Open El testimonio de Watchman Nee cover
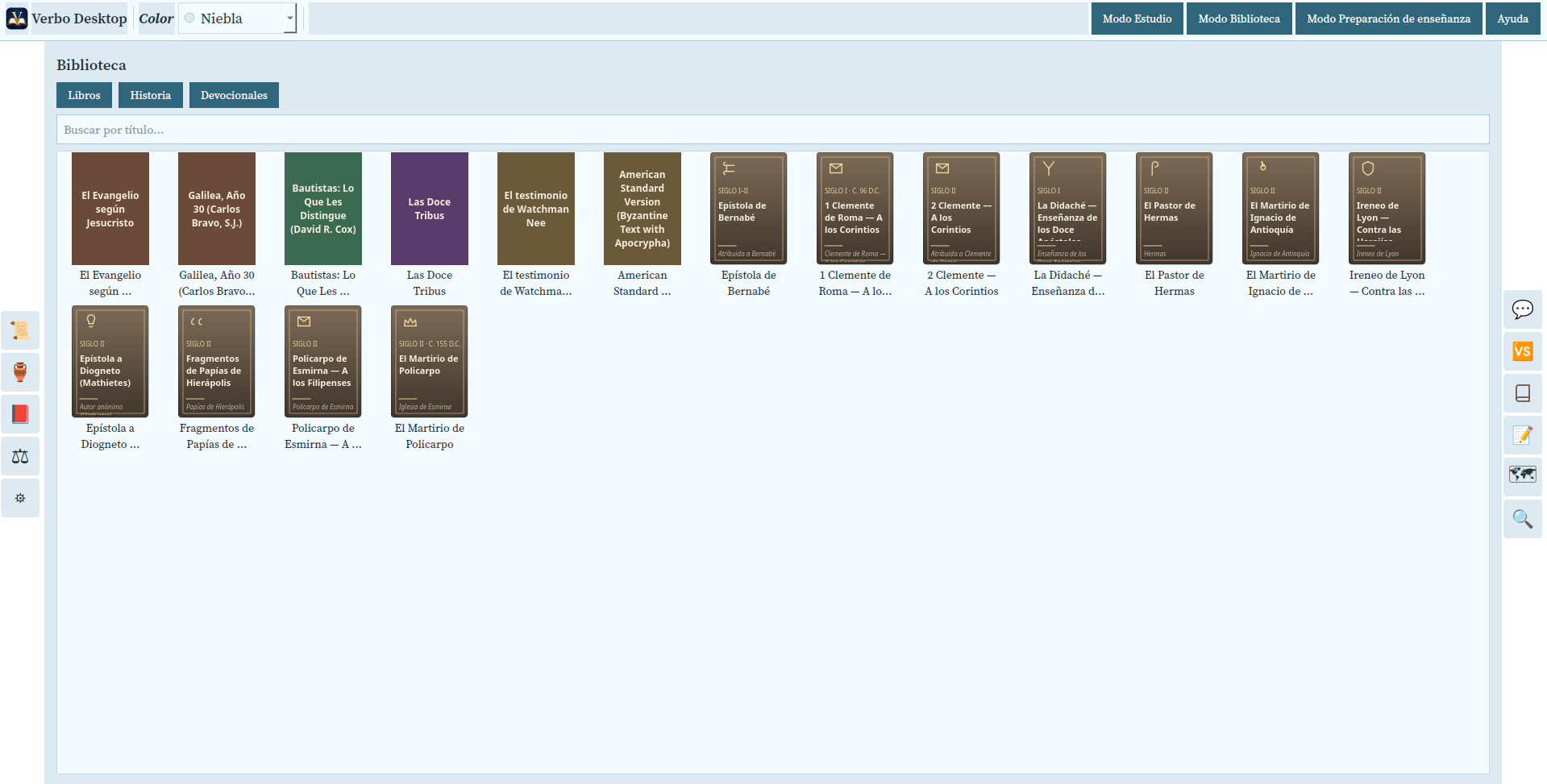The width and height of the screenshot is (1547, 784). point(536,209)
